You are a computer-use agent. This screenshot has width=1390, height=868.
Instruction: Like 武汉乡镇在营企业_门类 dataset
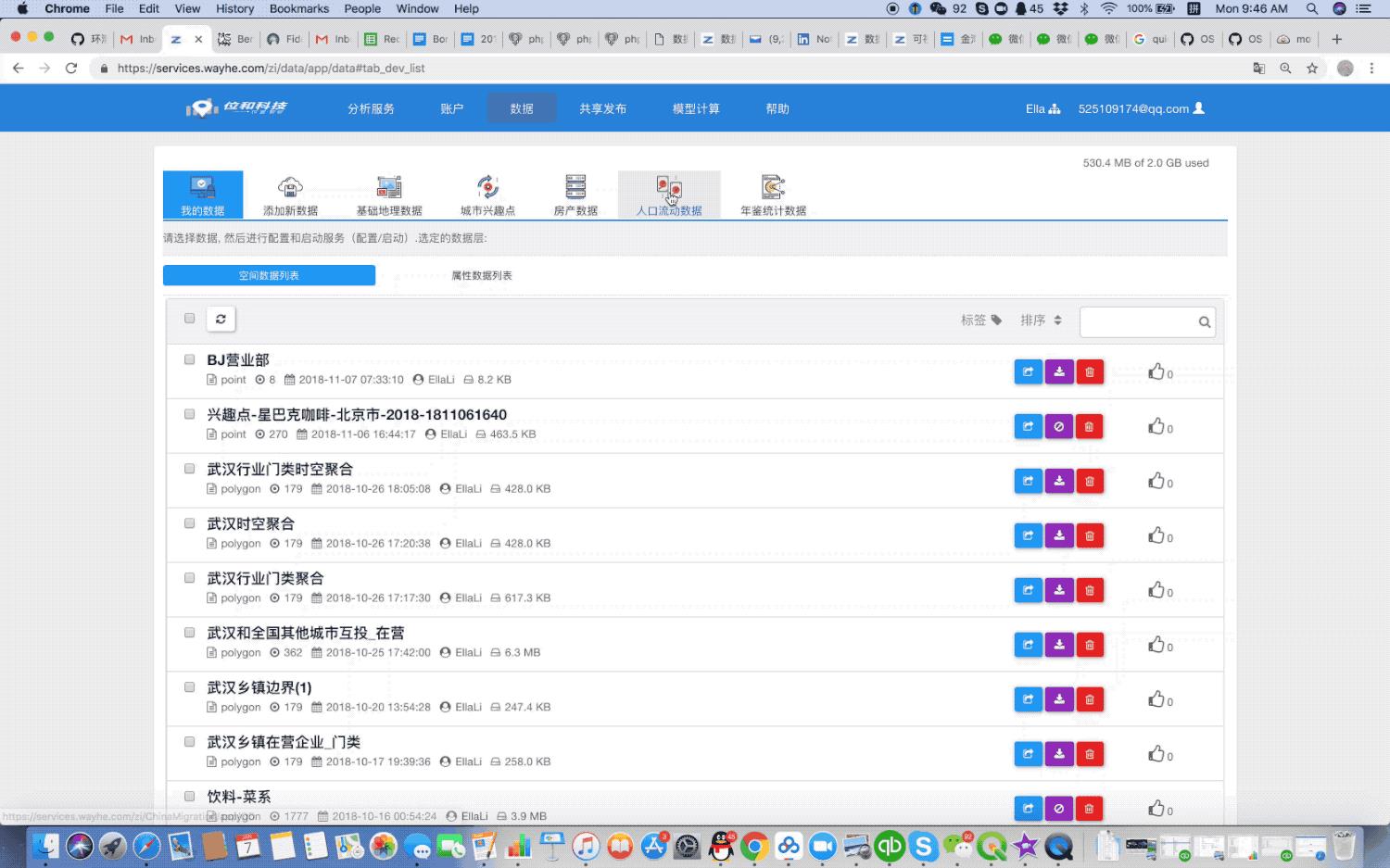click(x=1156, y=754)
